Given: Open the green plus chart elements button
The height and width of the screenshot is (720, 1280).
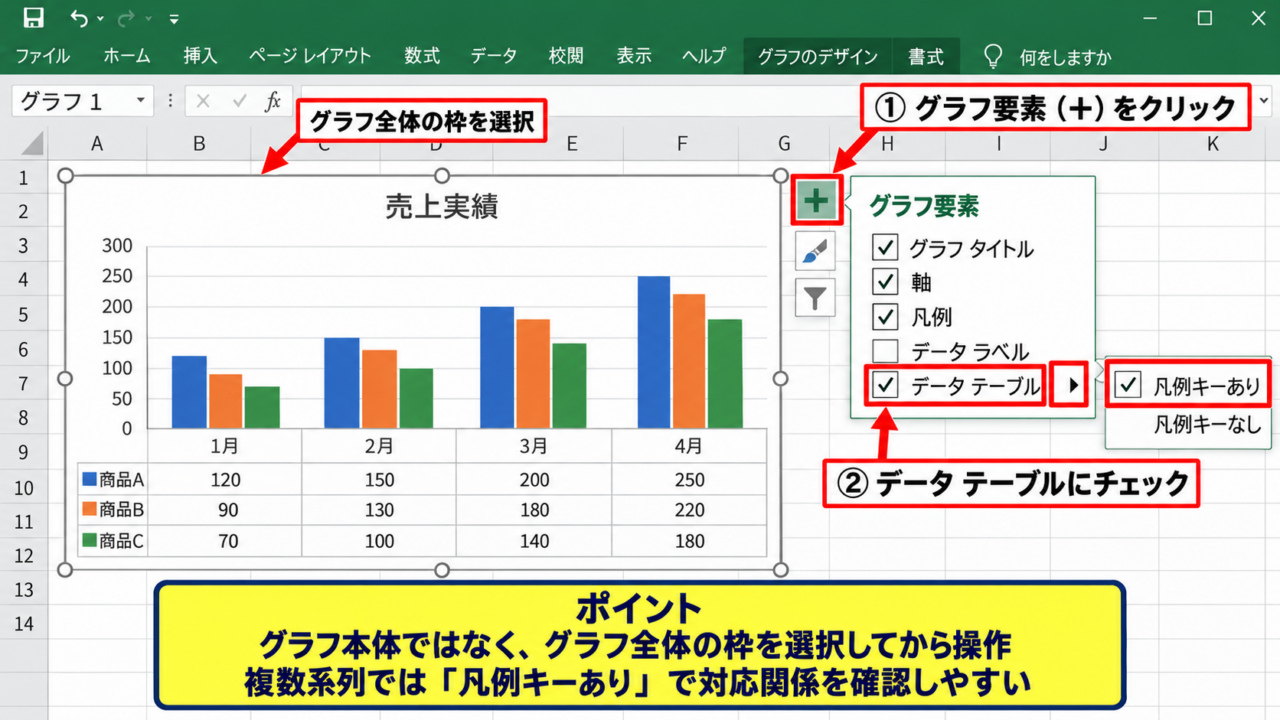Looking at the screenshot, I should coord(817,201).
